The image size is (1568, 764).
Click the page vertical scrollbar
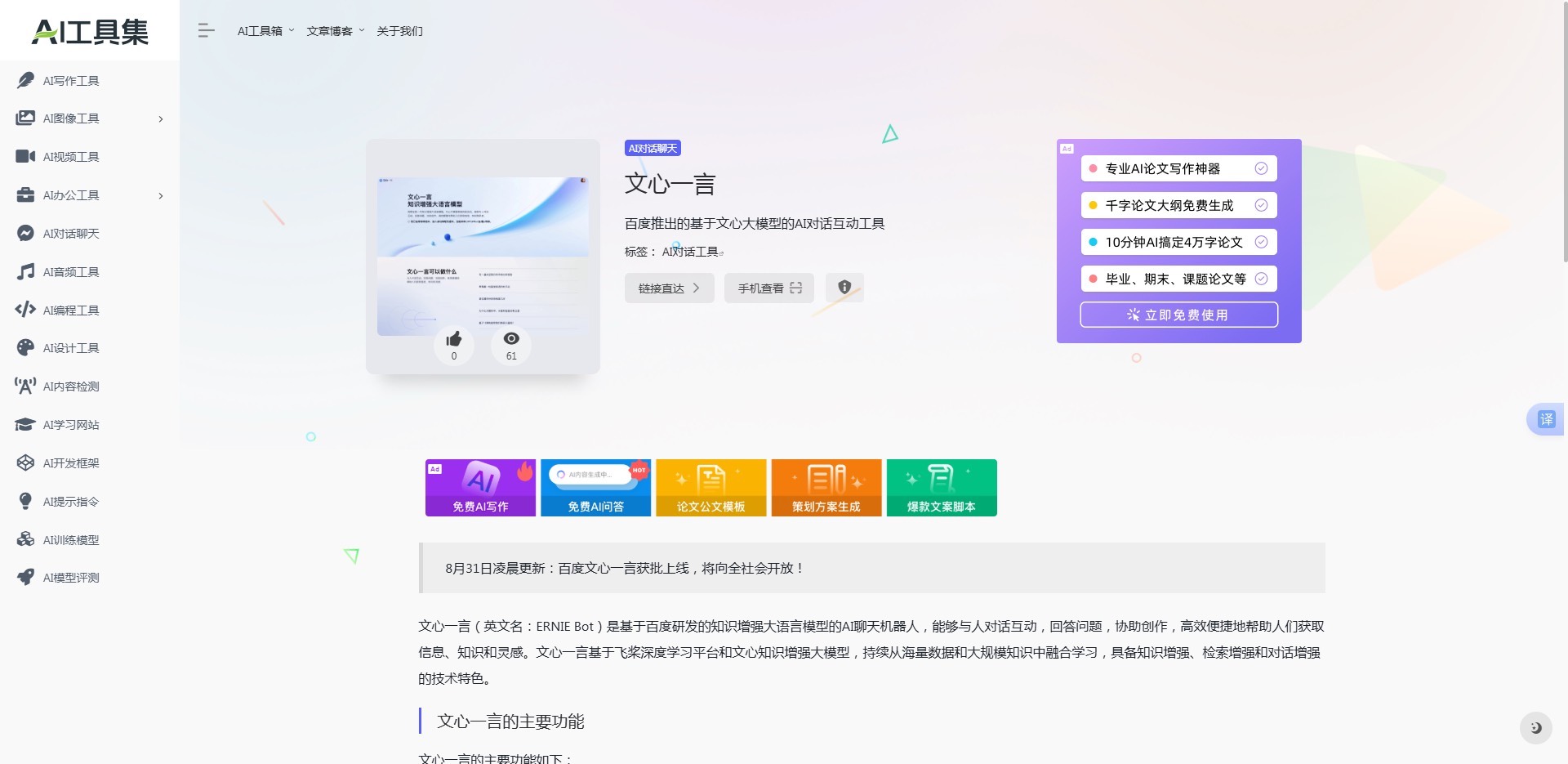pyautogui.click(x=1564, y=131)
